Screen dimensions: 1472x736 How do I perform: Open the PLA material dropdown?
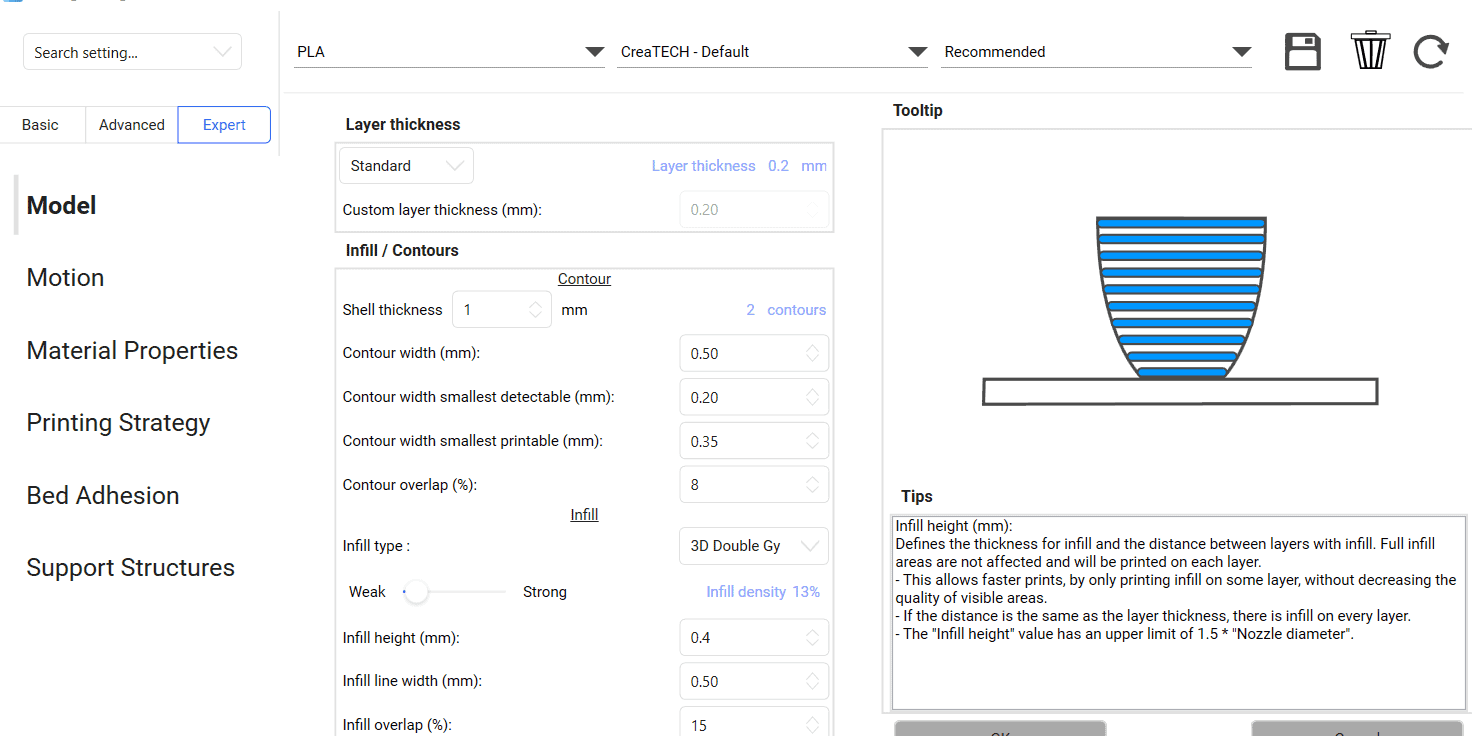[x=449, y=52]
